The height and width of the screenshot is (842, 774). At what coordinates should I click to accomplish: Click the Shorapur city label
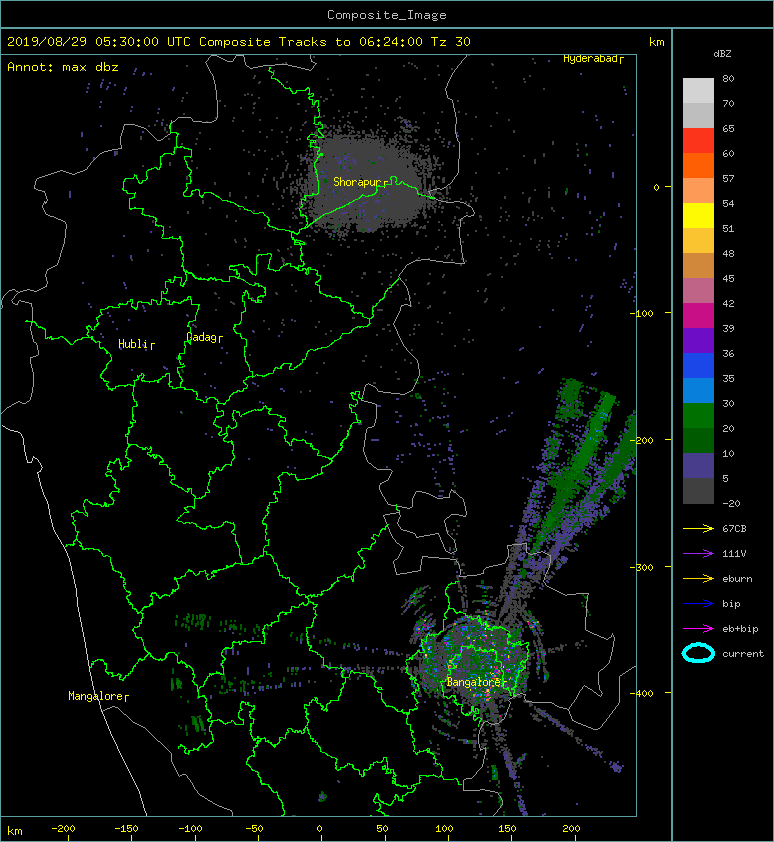point(360,182)
